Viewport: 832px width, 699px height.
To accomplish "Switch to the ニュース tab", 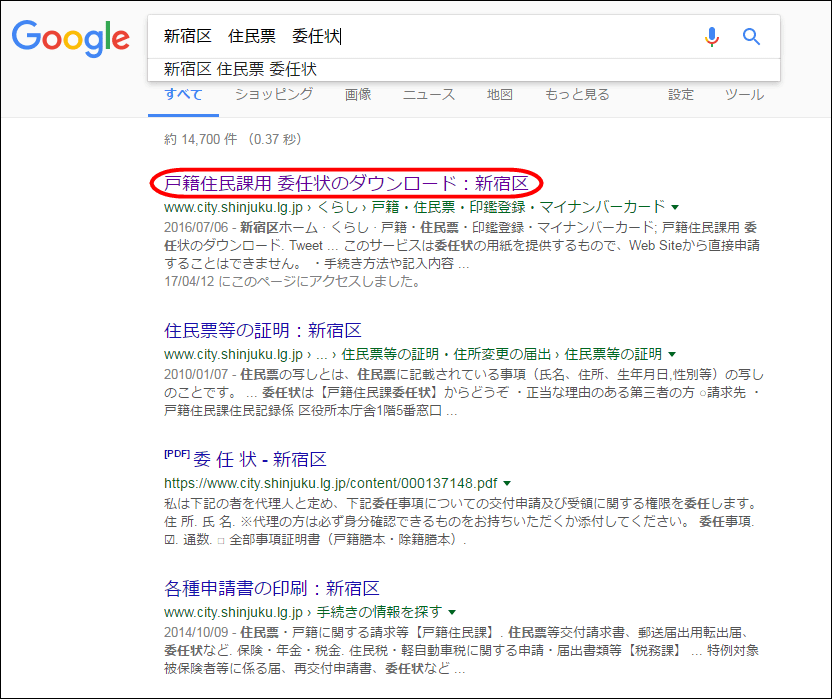I will (x=429, y=95).
